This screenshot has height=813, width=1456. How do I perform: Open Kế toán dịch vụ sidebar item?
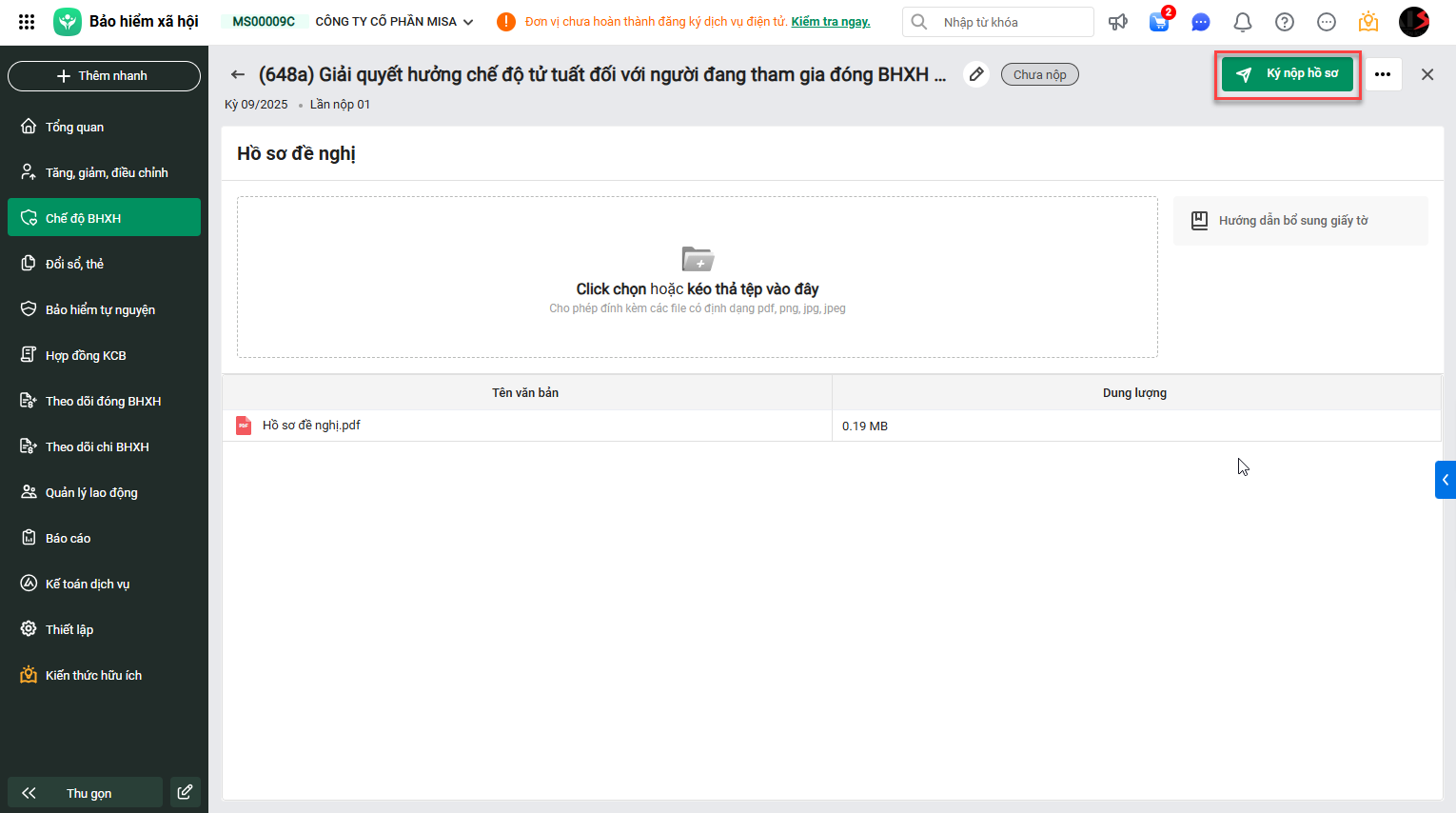point(104,584)
